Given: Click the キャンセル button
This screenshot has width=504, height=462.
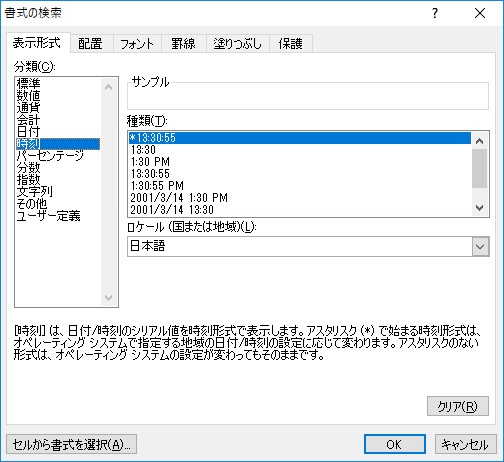Looking at the screenshot, I should [x=465, y=444].
